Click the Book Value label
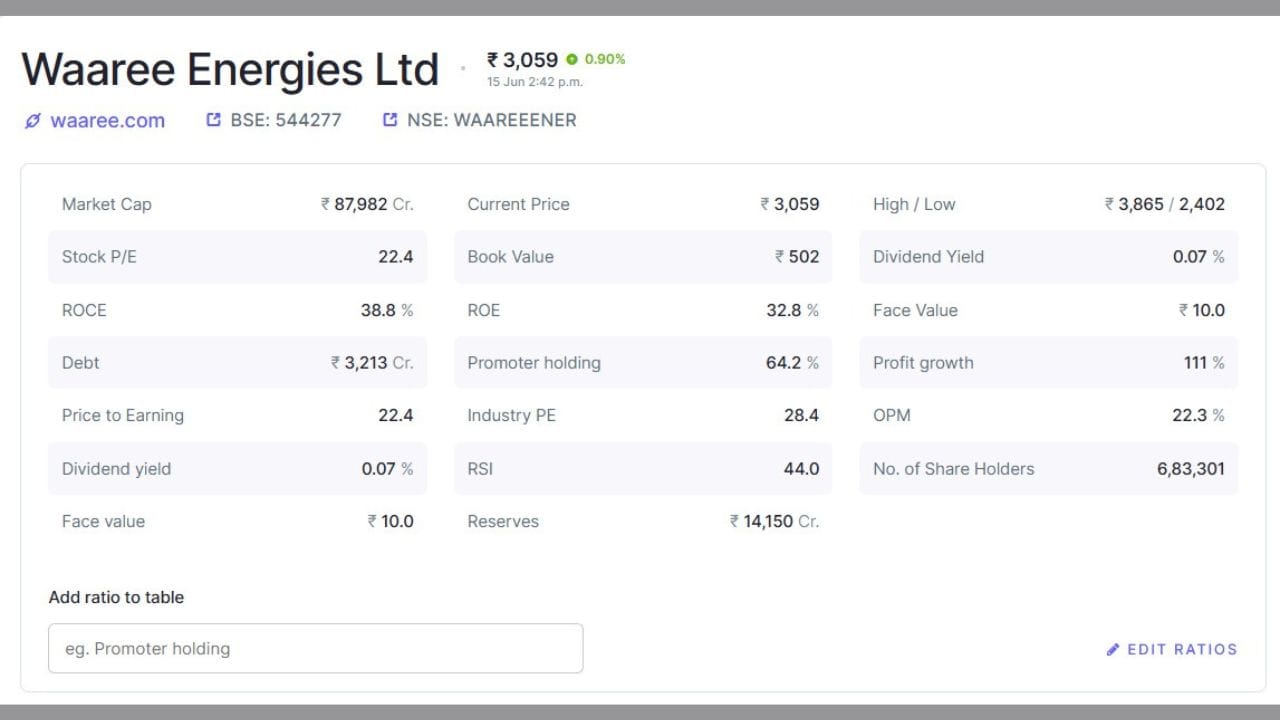The image size is (1280, 720). (510, 257)
